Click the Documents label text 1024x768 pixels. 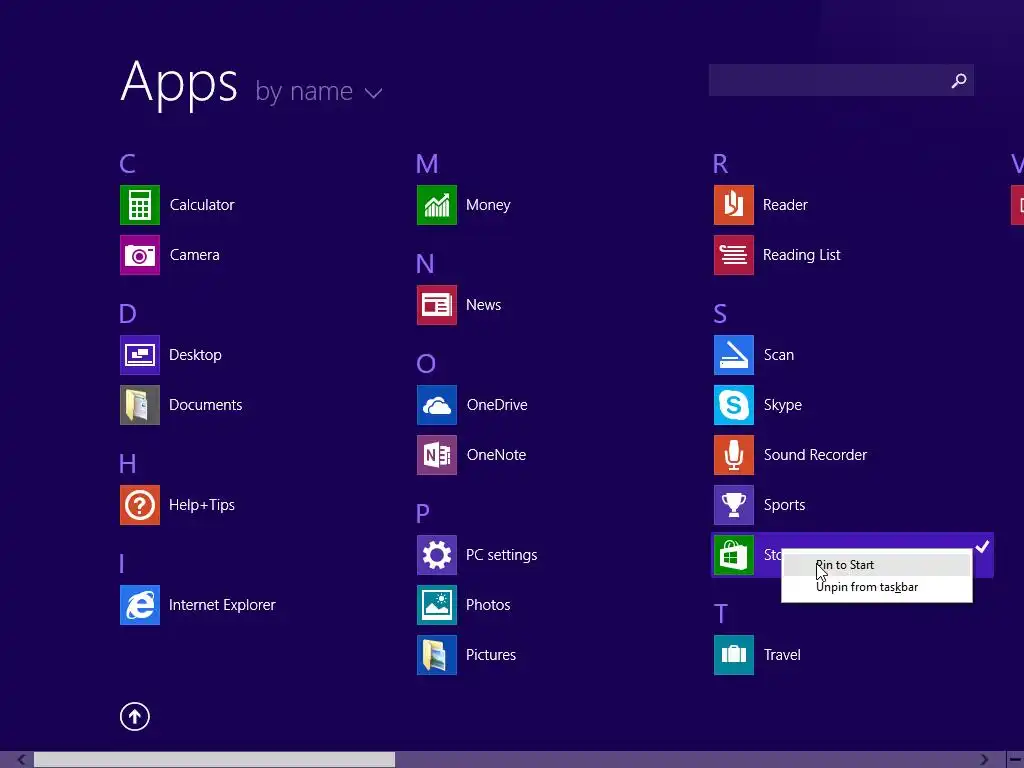206,406
